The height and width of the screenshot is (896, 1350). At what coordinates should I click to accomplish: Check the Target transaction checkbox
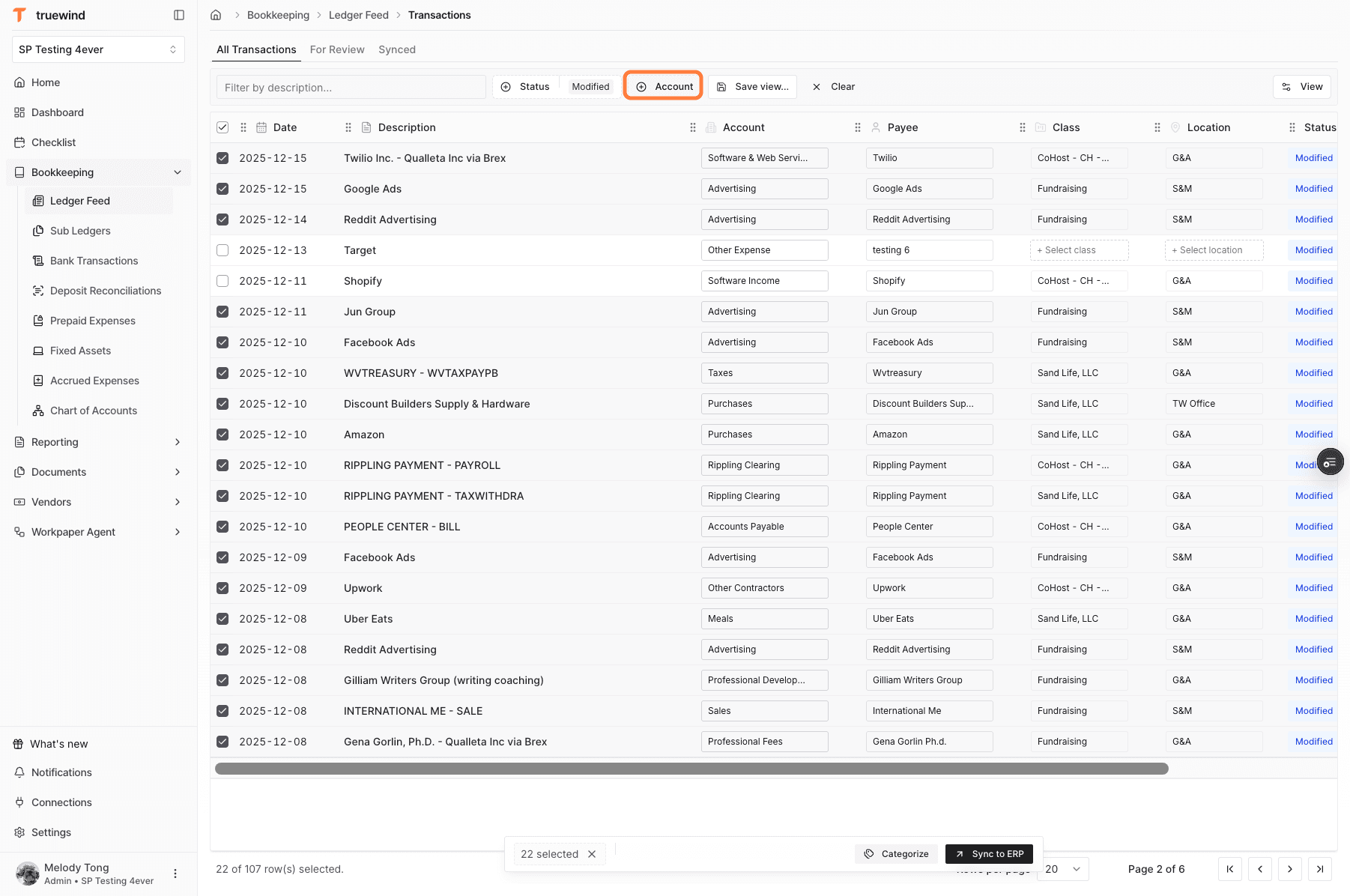point(223,250)
